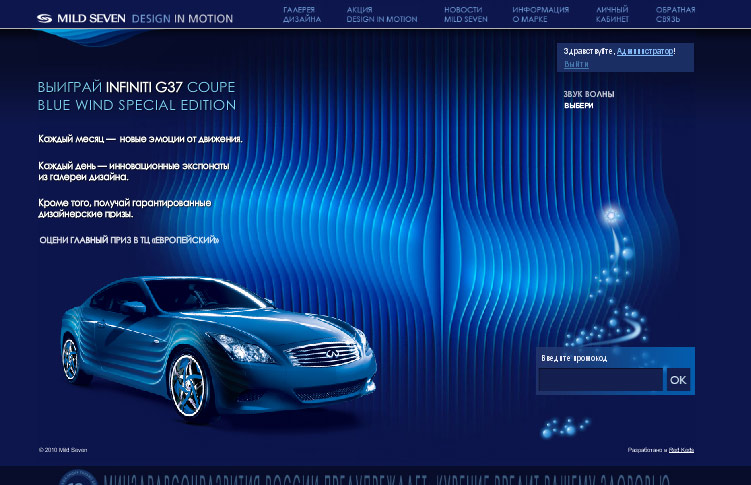751x485 pixels.
Task: Open Информация о марке page
Action: tap(540, 14)
